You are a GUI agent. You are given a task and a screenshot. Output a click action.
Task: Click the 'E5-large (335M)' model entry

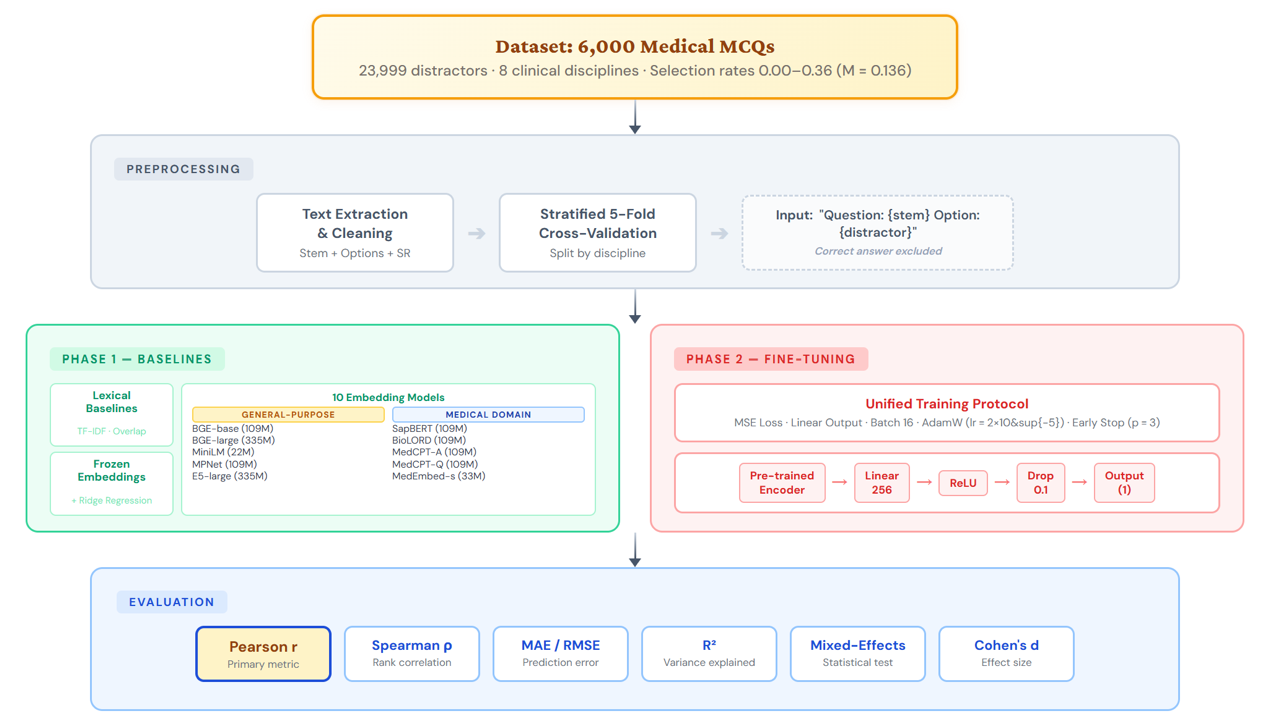(x=230, y=476)
